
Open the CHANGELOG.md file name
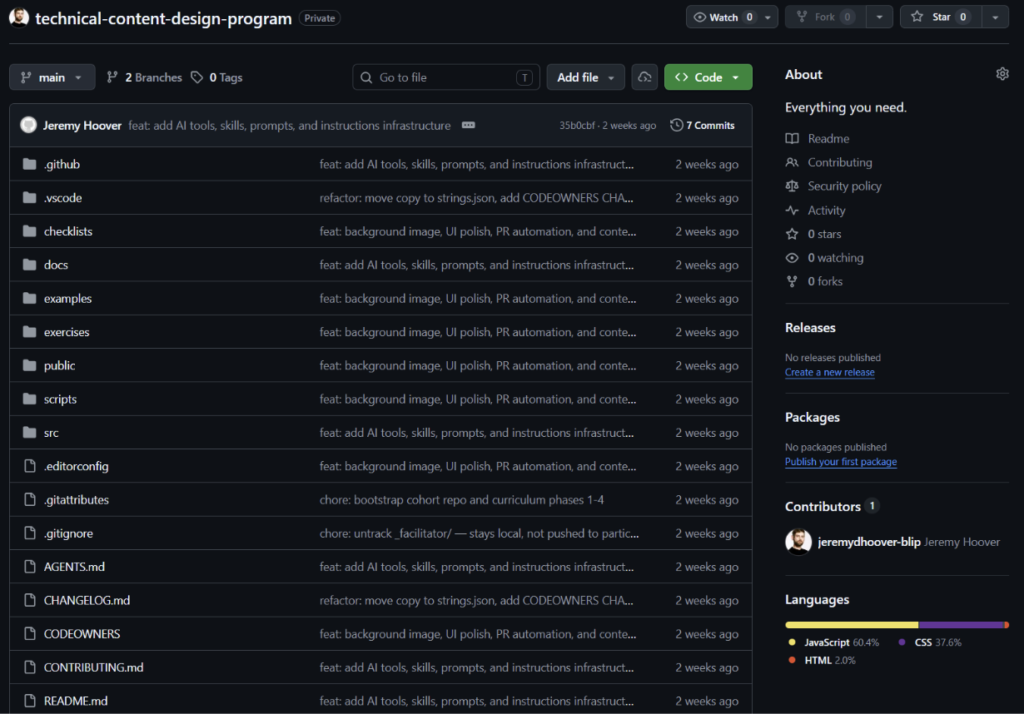[x=87, y=600]
